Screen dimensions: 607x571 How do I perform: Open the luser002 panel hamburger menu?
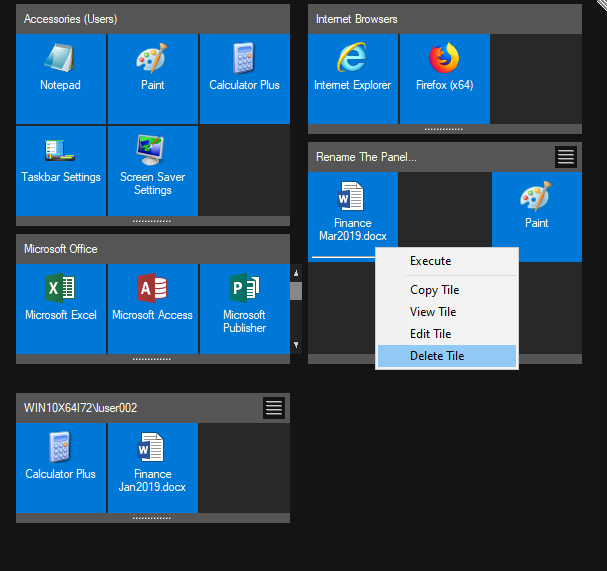click(x=274, y=408)
